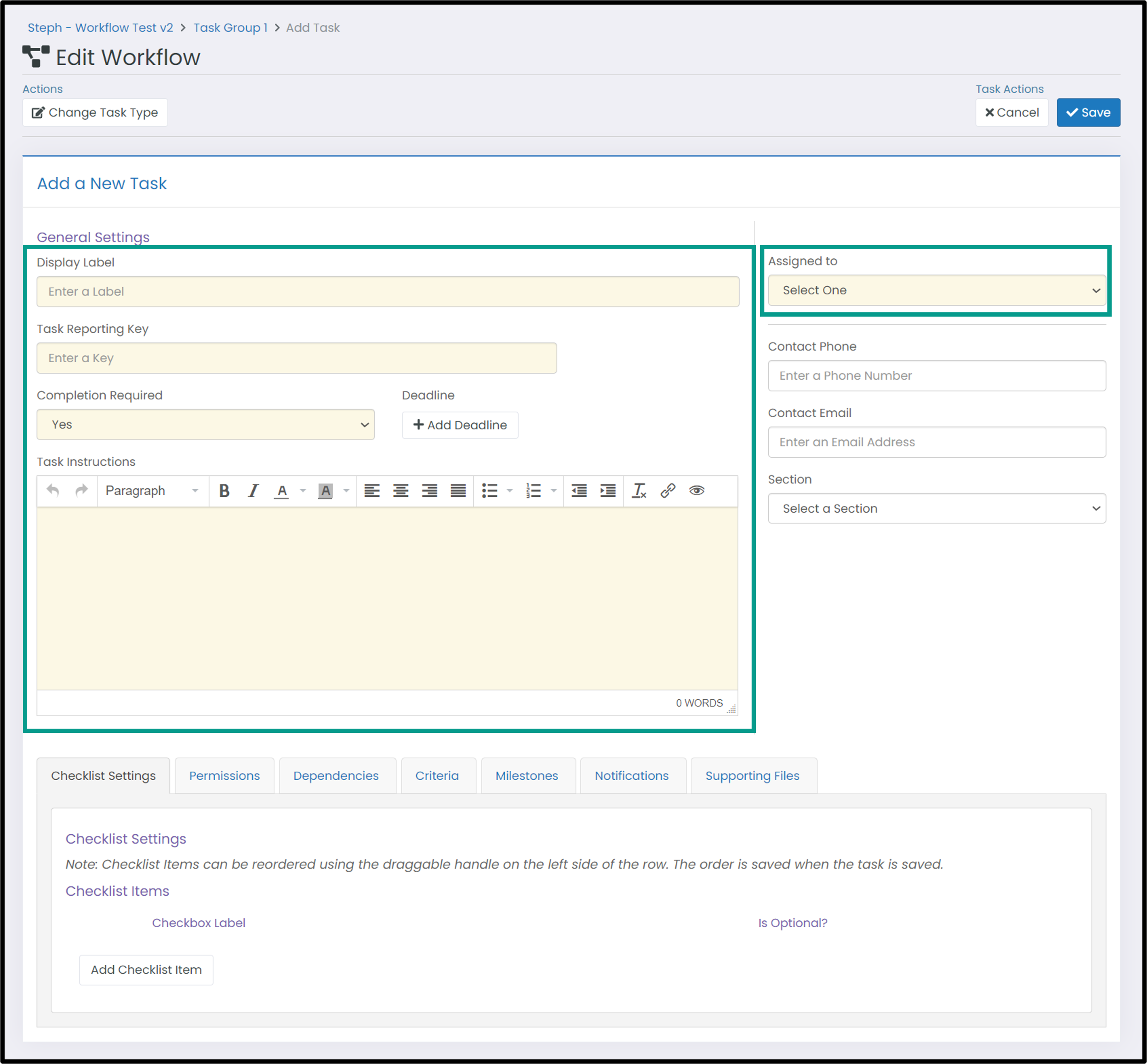The height and width of the screenshot is (1064, 1147).
Task: Increase indent in the editor
Action: (608, 490)
